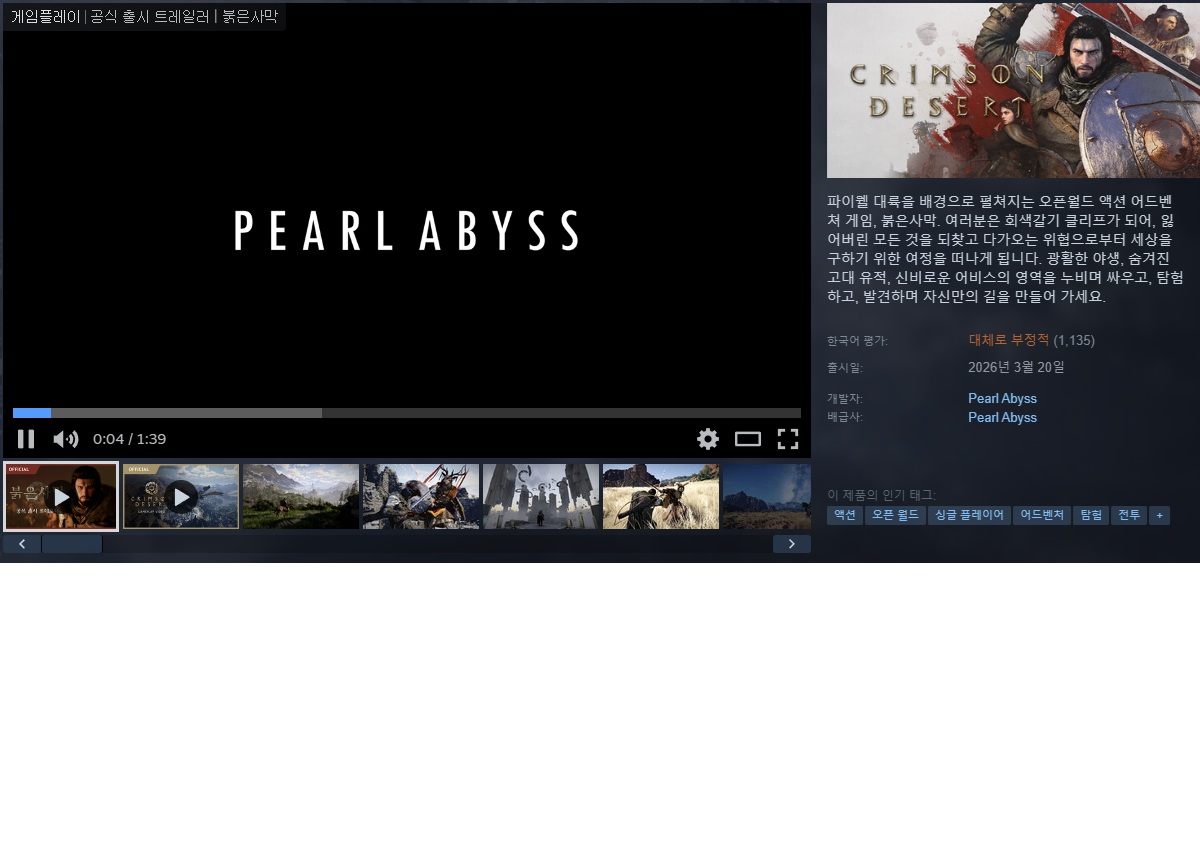Image resolution: width=1200 pixels, height=859 pixels.
Task: Seek within the video progress bar
Action: click(x=407, y=413)
